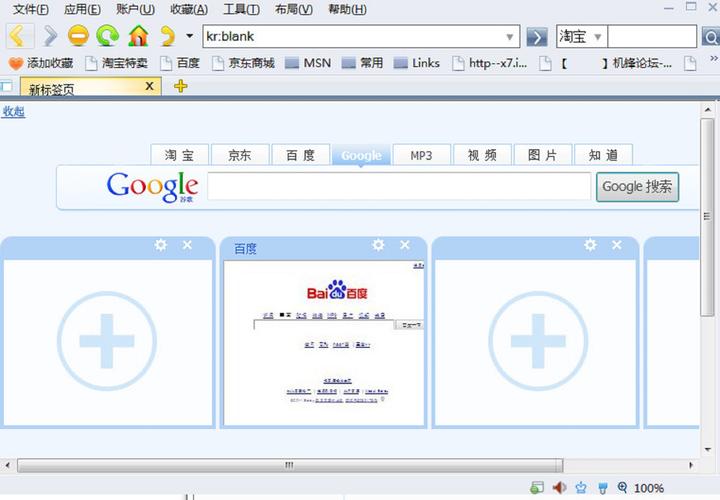
Task: Select the Google search tab
Action: tap(361, 155)
